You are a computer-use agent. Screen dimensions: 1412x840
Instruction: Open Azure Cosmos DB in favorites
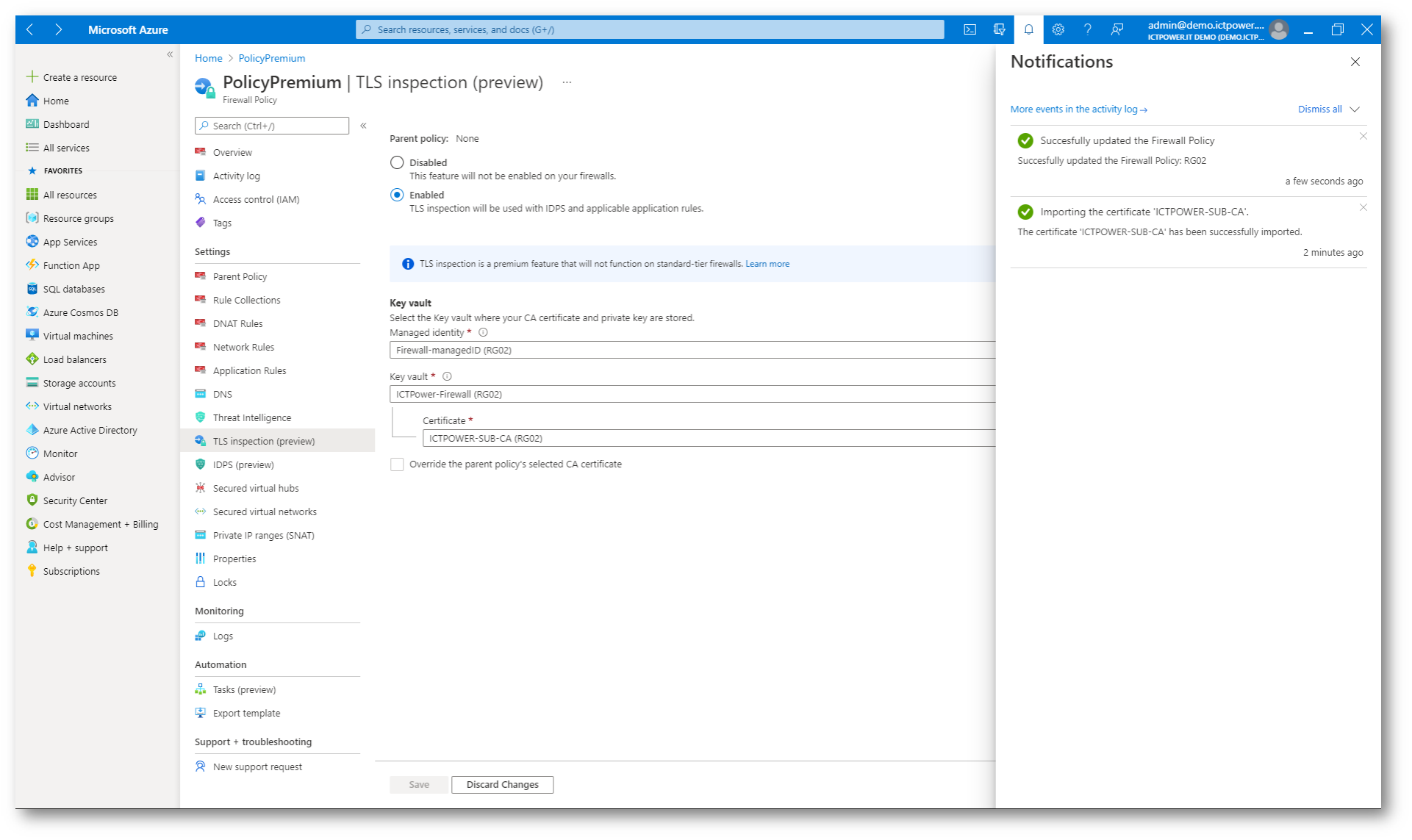tap(80, 312)
